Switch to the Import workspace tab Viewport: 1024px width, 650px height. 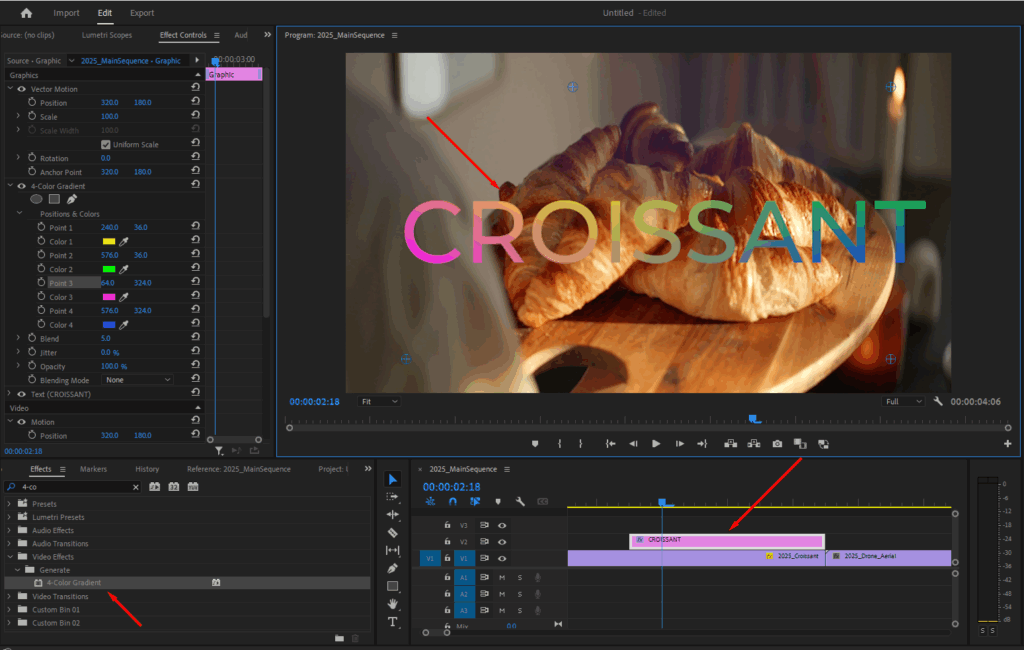[66, 12]
